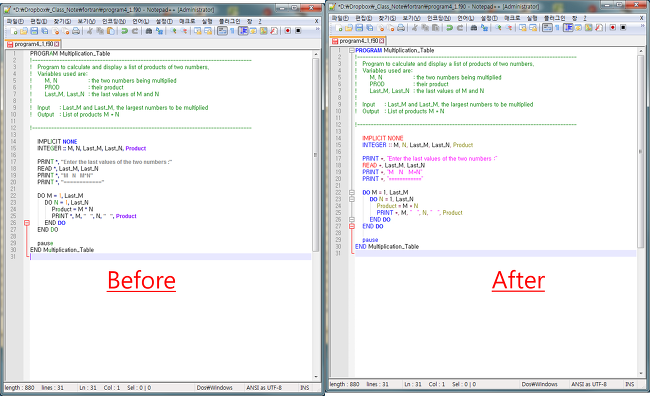Toggle Indent Guide in After window toolbar
Screen dimensions: 650x396
pos(568,28)
